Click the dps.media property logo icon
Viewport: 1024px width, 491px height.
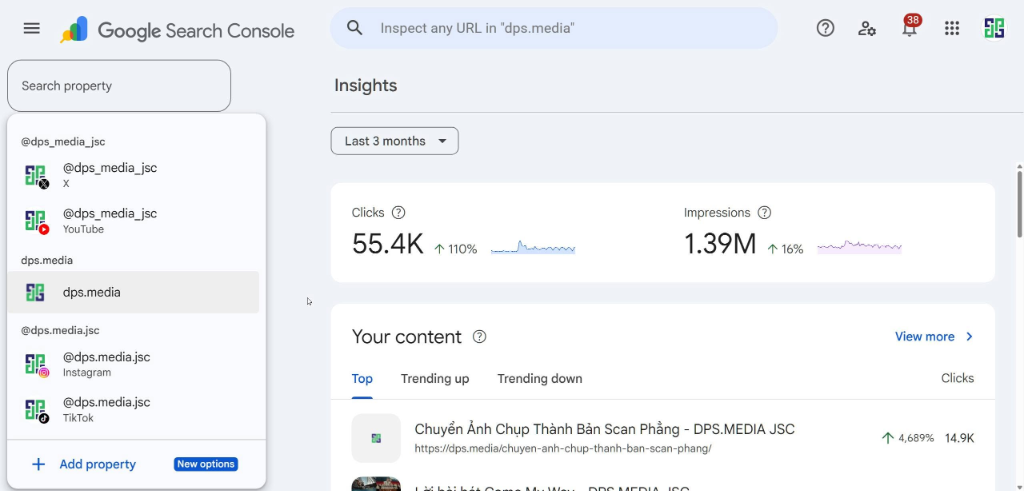pos(35,293)
